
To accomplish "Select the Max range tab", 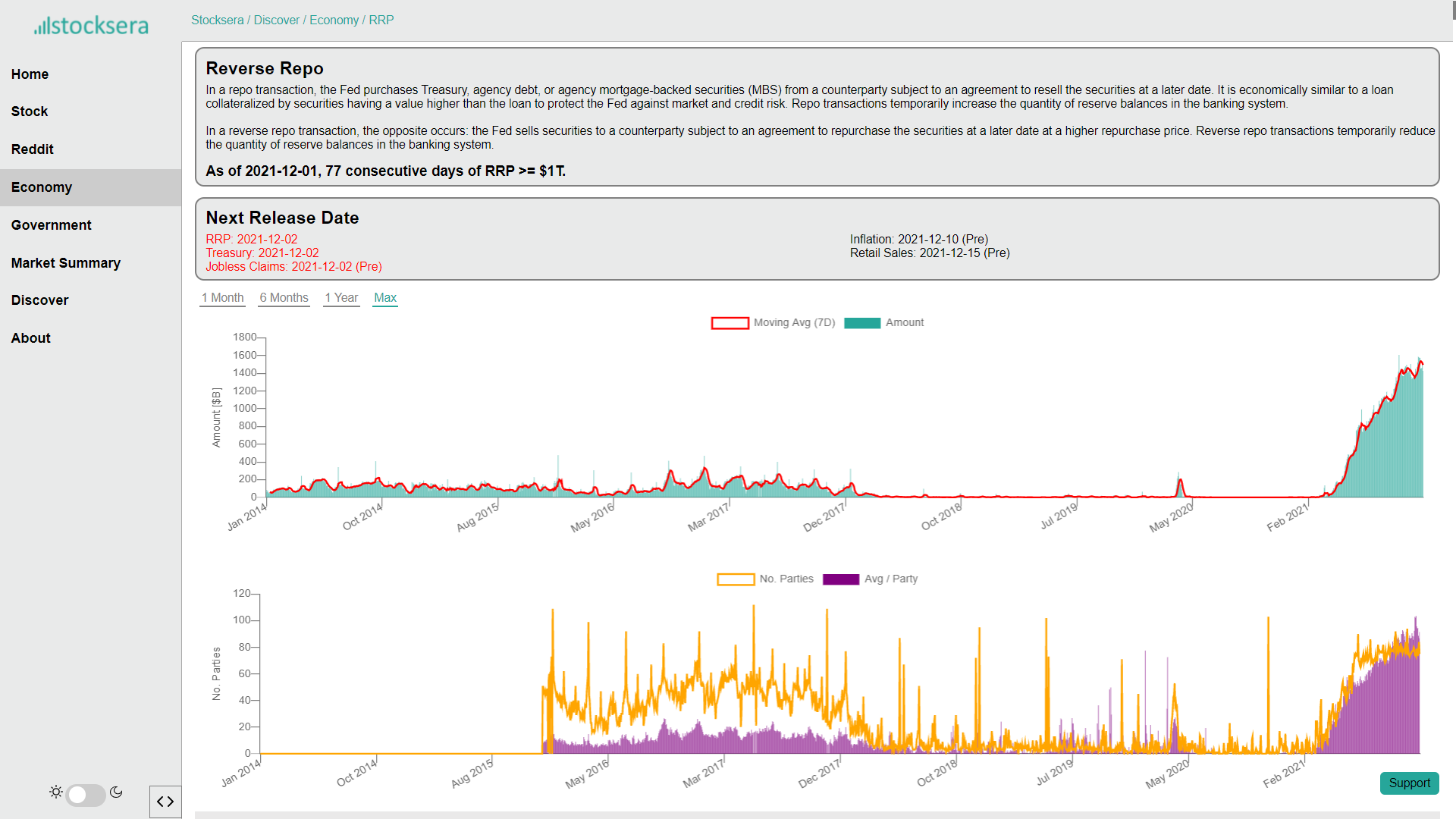I will click(x=385, y=298).
